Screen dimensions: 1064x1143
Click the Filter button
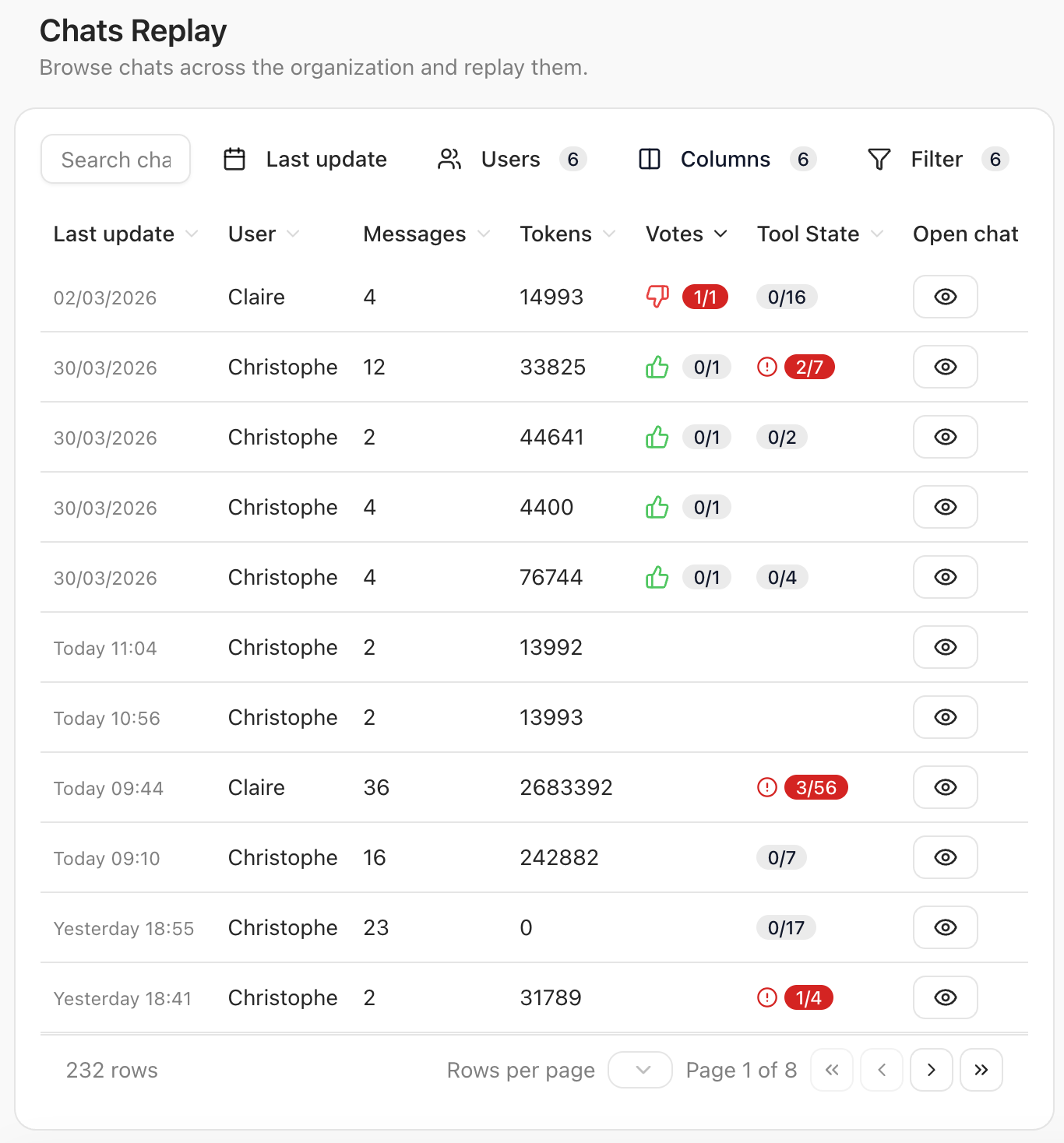click(936, 159)
